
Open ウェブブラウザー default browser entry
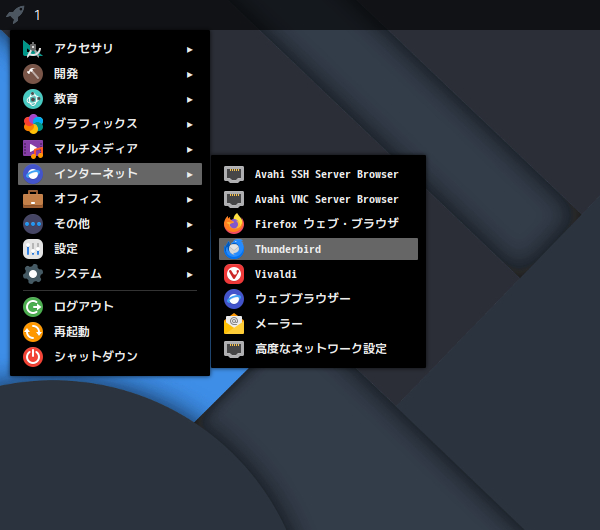318,299
